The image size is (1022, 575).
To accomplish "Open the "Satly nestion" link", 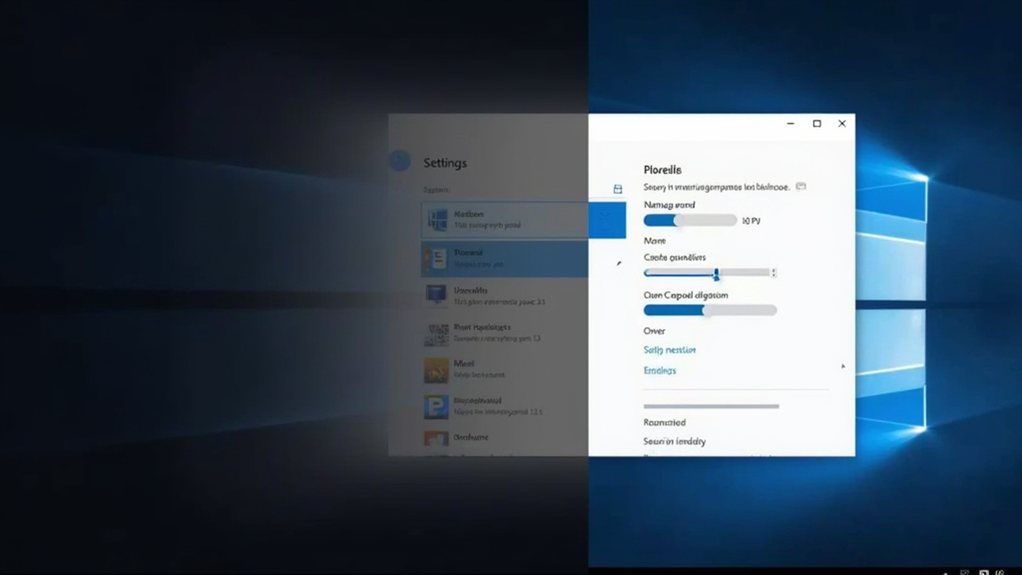I will (669, 350).
